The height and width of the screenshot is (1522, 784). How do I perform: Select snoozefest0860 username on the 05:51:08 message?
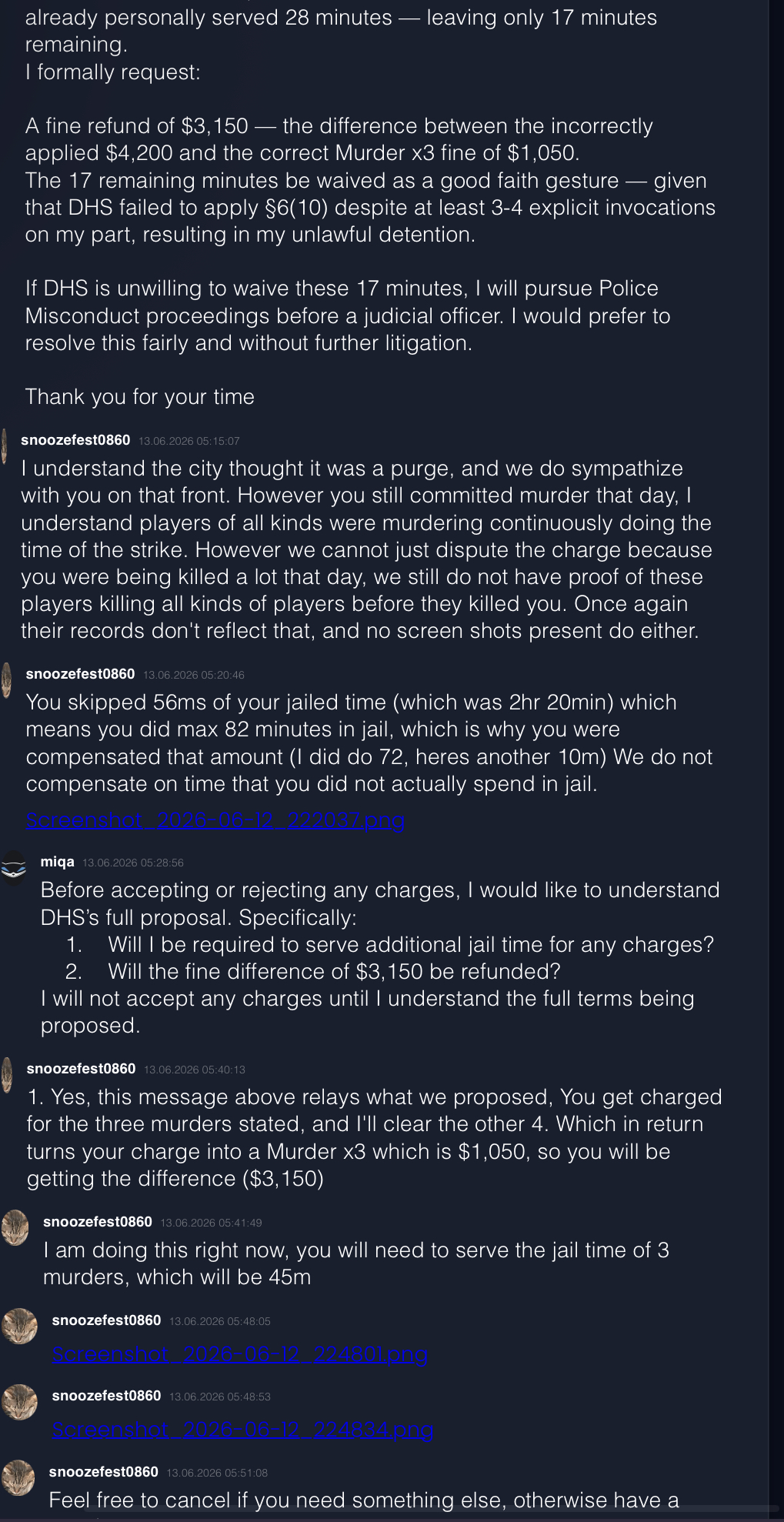(103, 1472)
